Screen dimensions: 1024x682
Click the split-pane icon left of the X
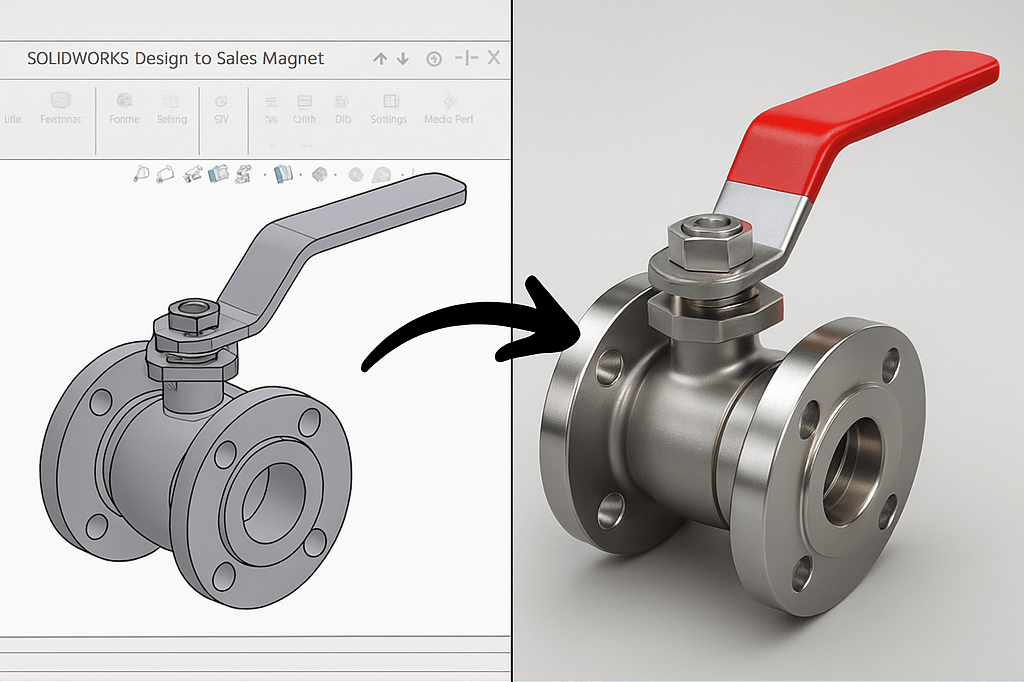click(x=466, y=59)
